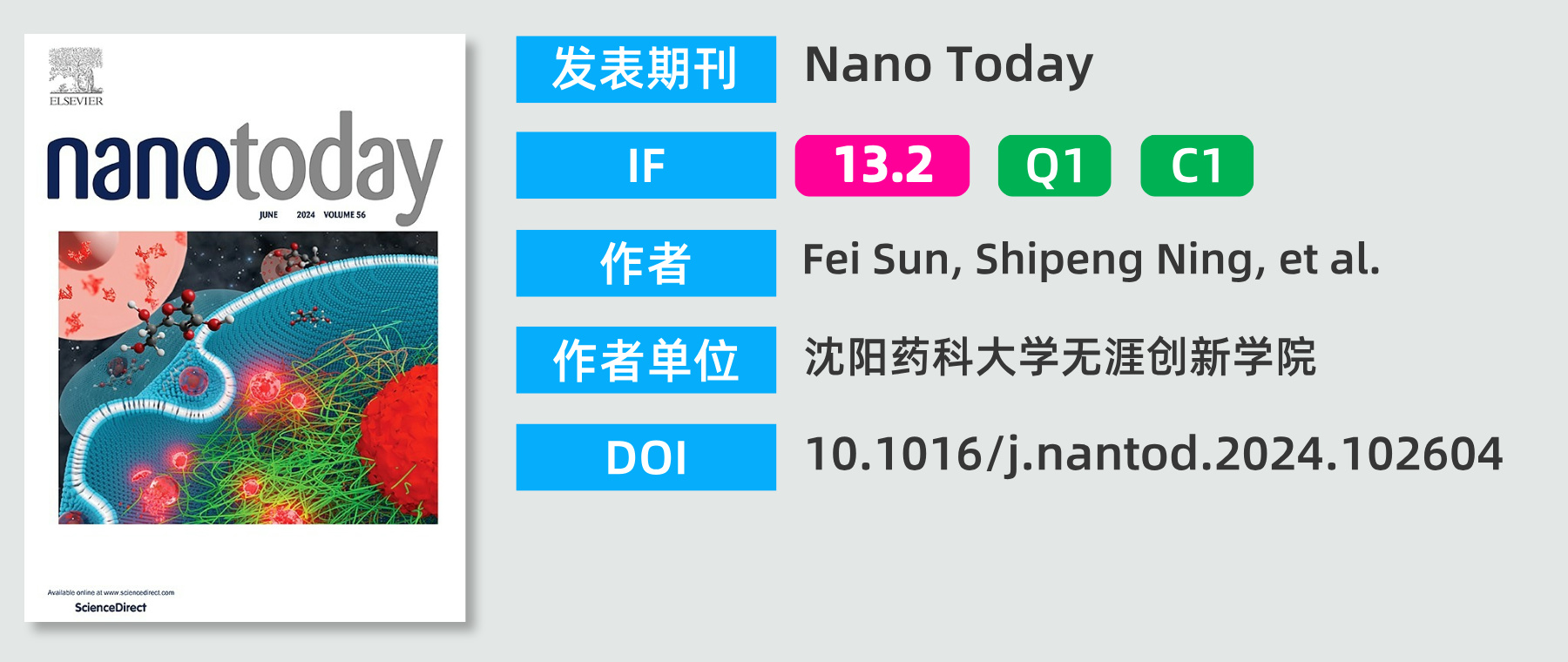Click the 作者单位 label box
The height and width of the screenshot is (662, 1568).
tap(645, 360)
